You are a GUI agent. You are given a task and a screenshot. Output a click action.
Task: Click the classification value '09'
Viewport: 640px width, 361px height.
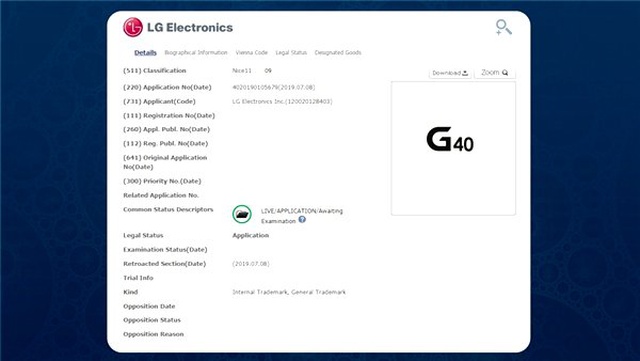[x=268, y=71]
